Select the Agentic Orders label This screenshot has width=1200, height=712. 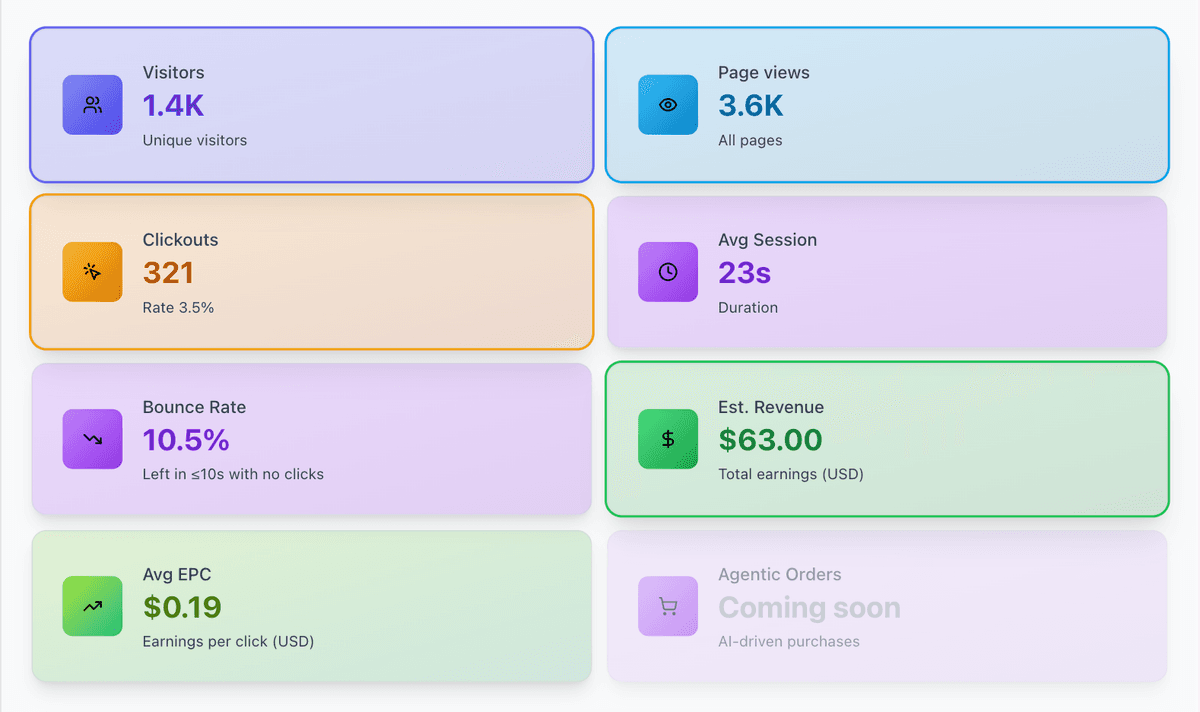[780, 574]
